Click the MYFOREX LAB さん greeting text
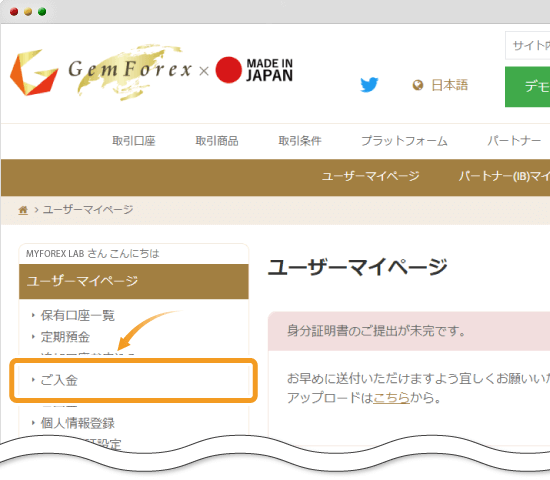The image size is (550, 480). 93,254
